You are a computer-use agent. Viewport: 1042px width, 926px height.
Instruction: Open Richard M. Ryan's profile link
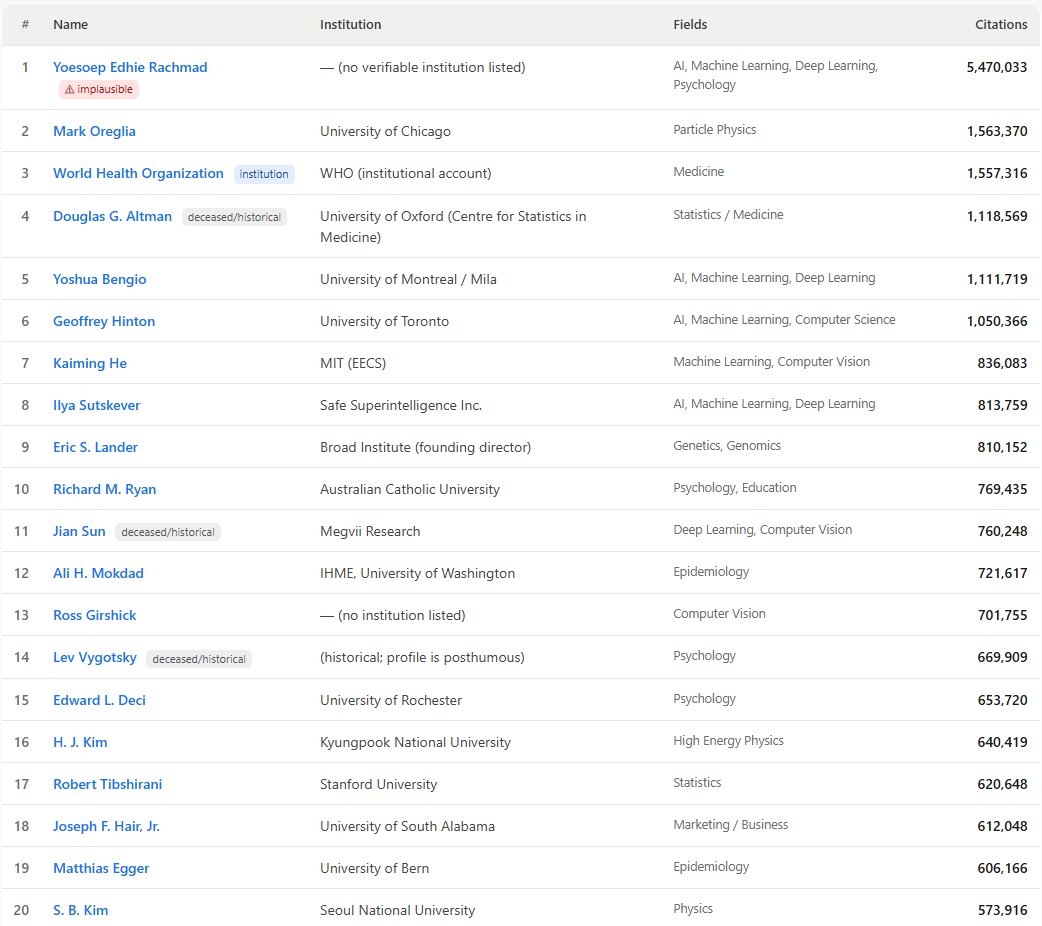pos(104,489)
